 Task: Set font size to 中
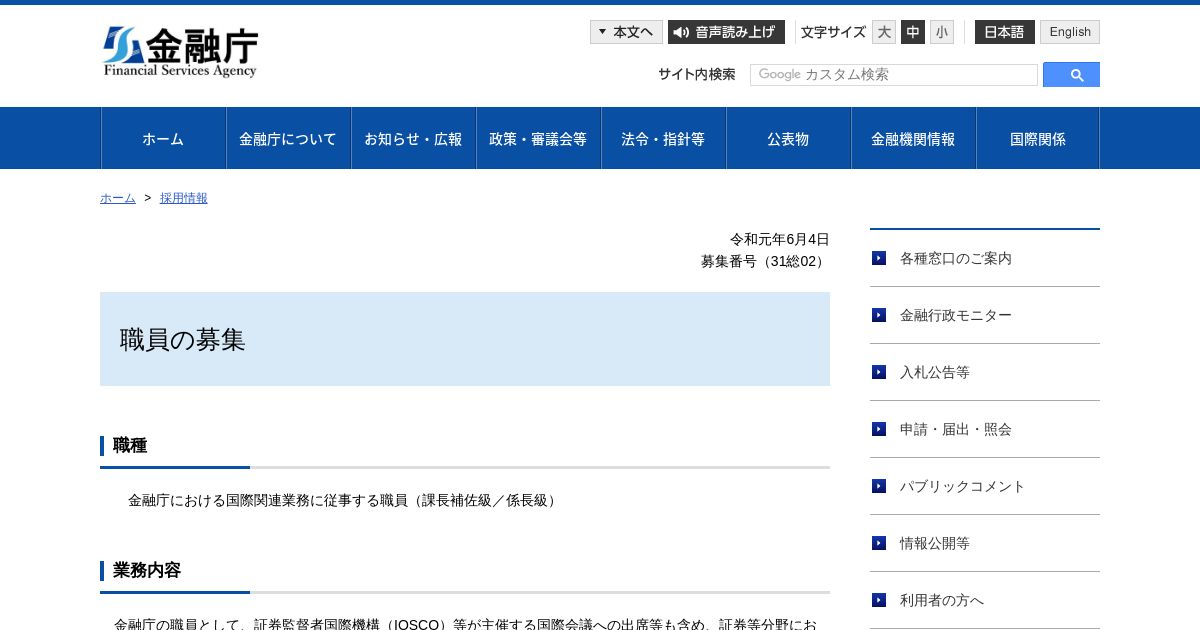(913, 32)
